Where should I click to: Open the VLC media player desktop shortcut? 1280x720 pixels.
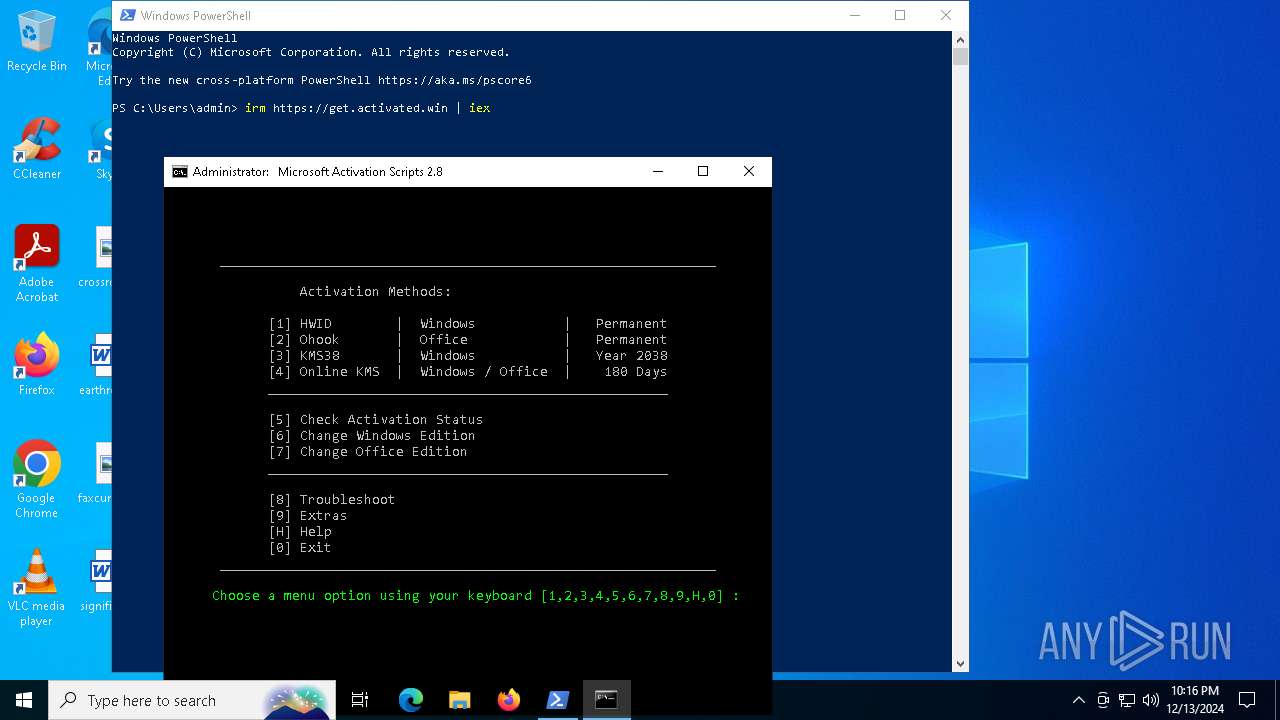pyautogui.click(x=37, y=588)
